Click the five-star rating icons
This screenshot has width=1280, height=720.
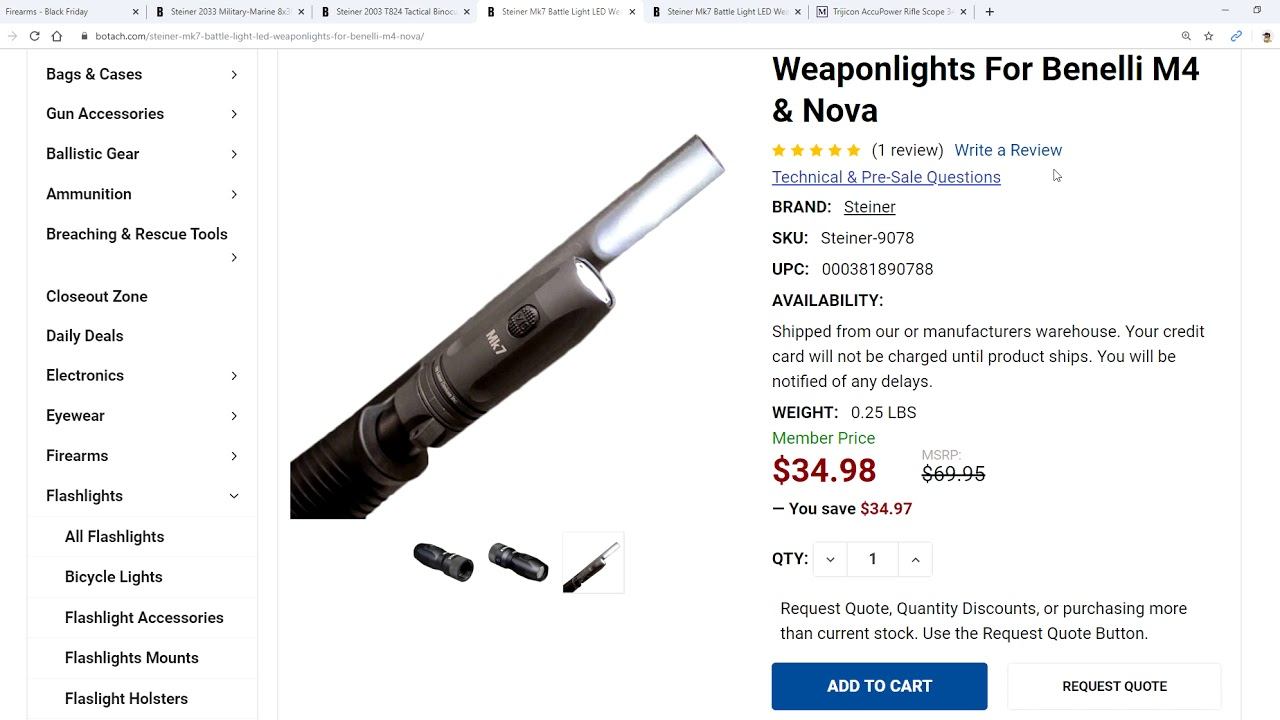click(x=816, y=151)
